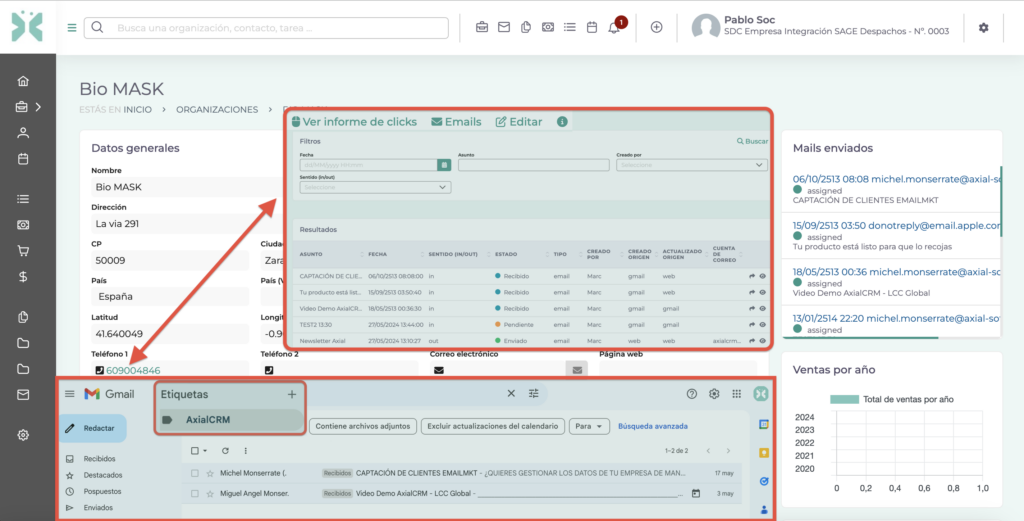Open the shopping cart icon in sidebar
Screen dimensions: 1024x521
[23, 251]
